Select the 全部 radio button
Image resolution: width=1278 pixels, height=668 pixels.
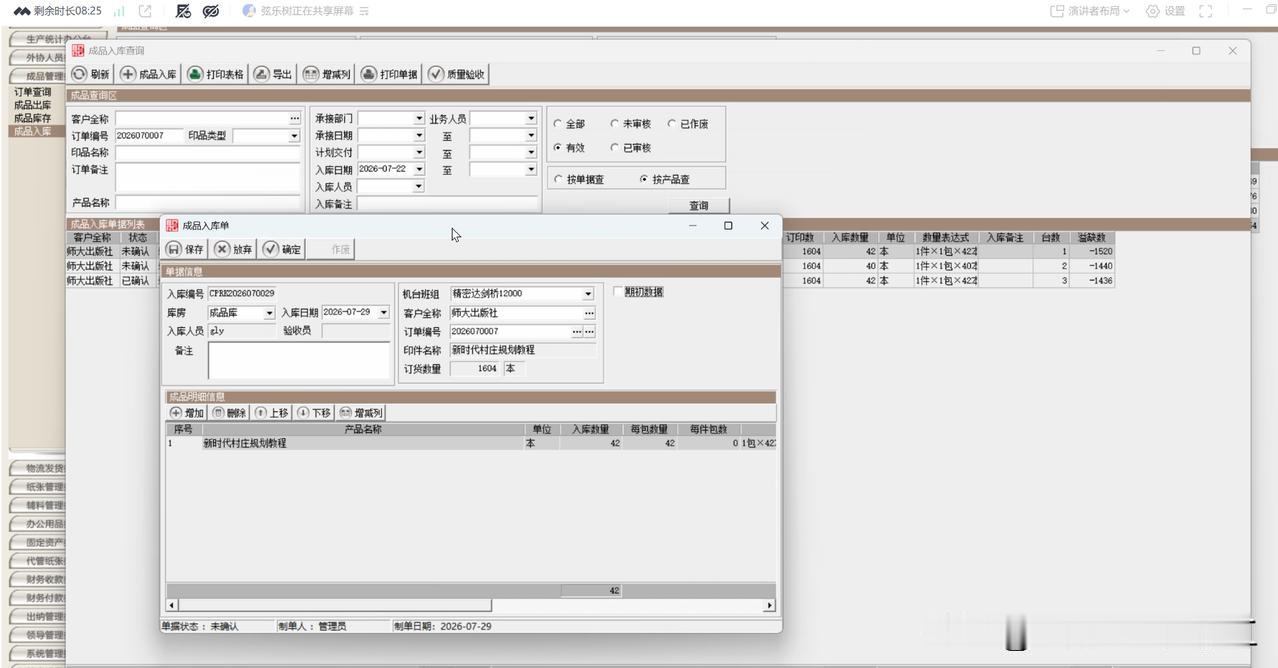click(x=558, y=124)
